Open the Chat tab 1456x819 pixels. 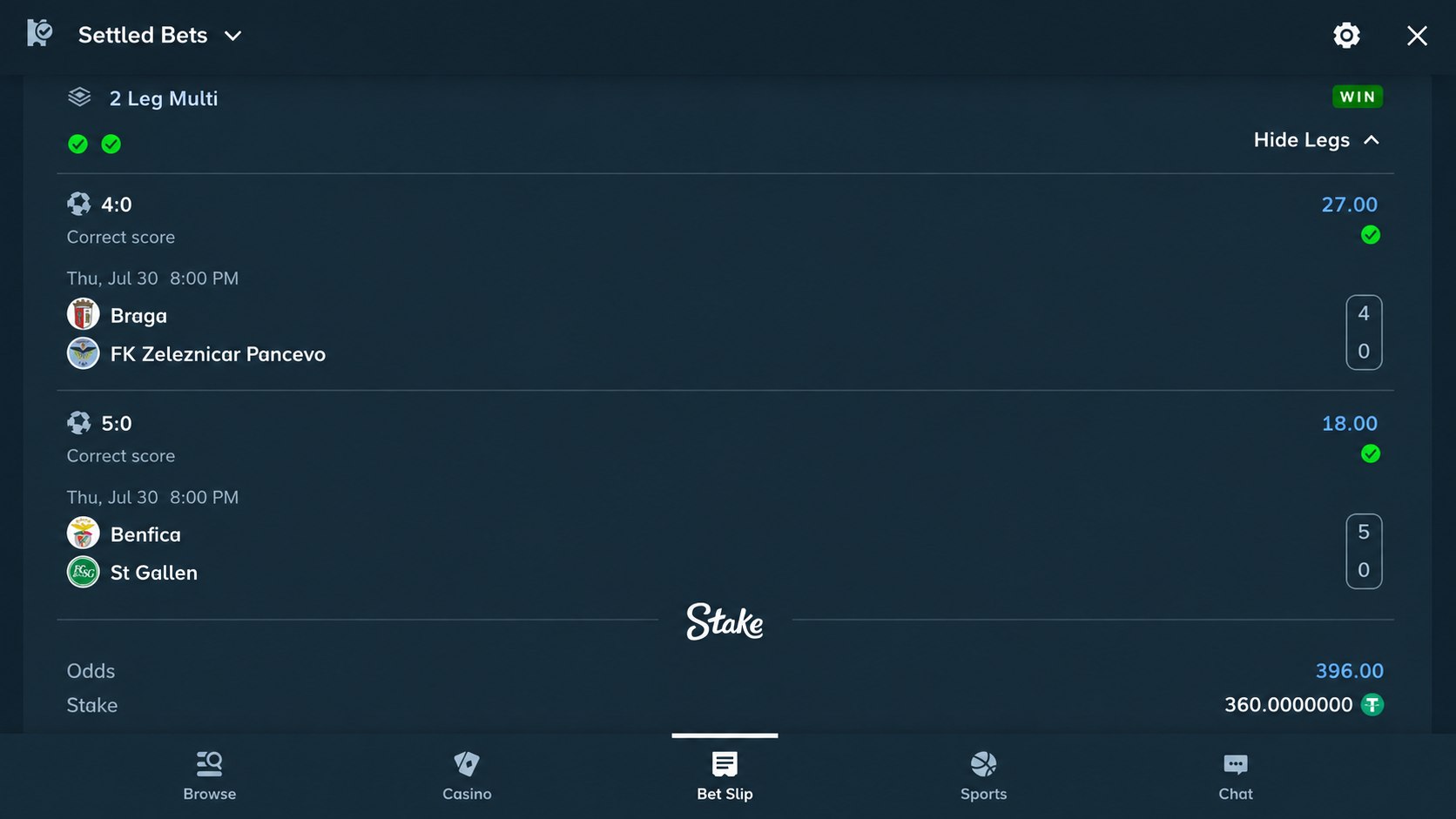coord(1236,775)
